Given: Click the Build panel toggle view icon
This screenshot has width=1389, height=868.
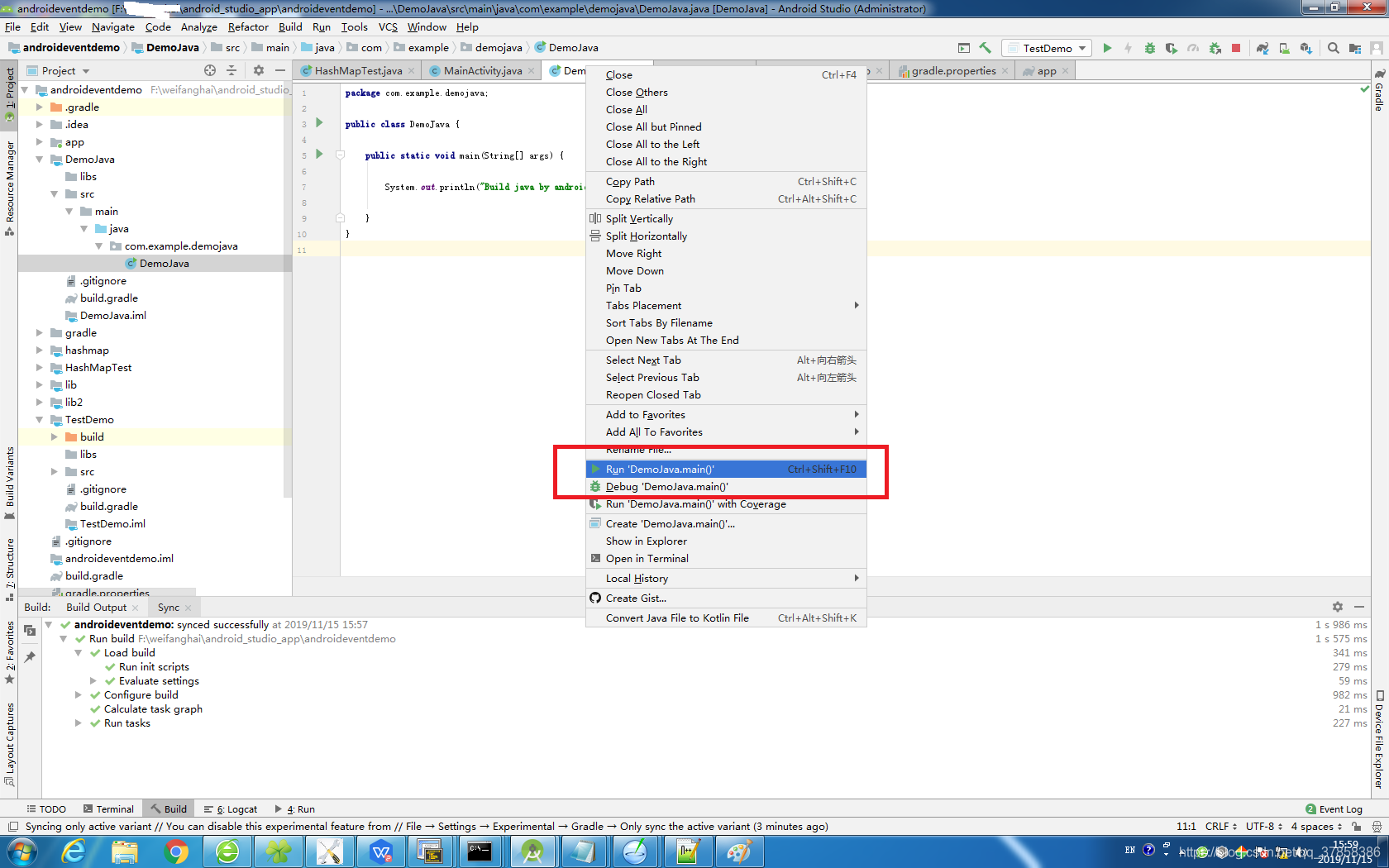Looking at the screenshot, I should point(30,631).
